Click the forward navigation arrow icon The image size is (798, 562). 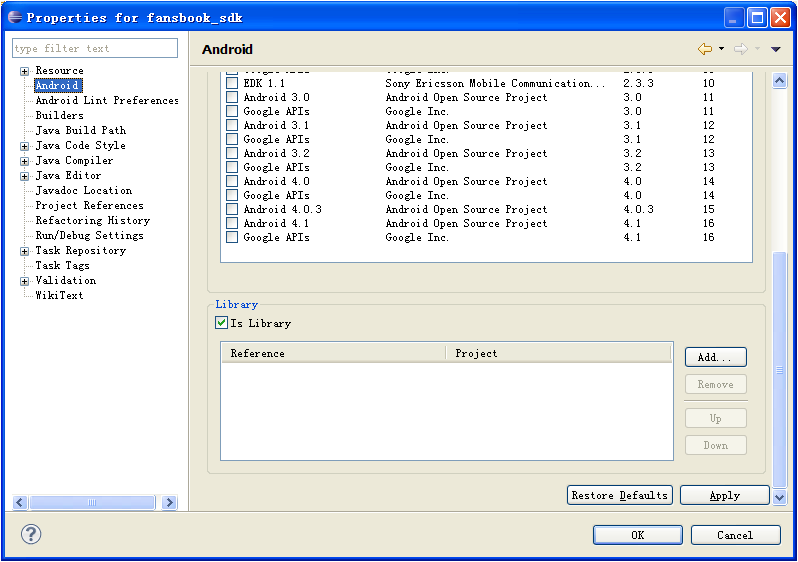[741, 49]
